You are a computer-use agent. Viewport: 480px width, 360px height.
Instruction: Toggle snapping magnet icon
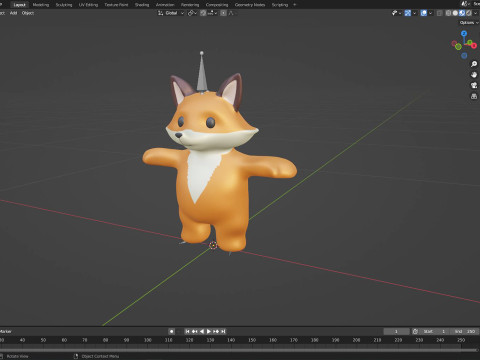(203, 13)
